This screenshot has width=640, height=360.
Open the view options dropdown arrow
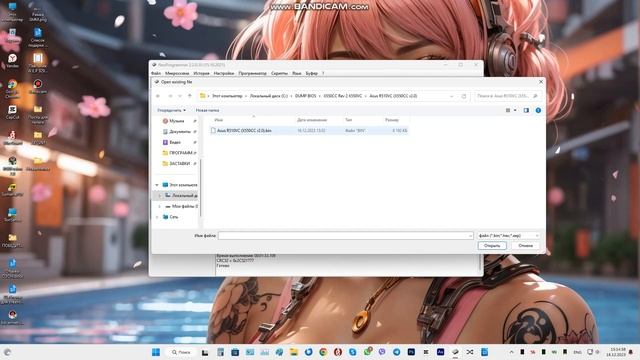coord(515,110)
